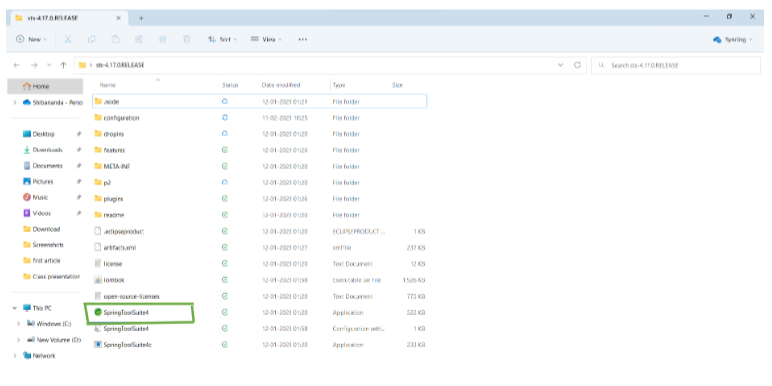
Task: Open Music in quick access
Action: (x=40, y=197)
